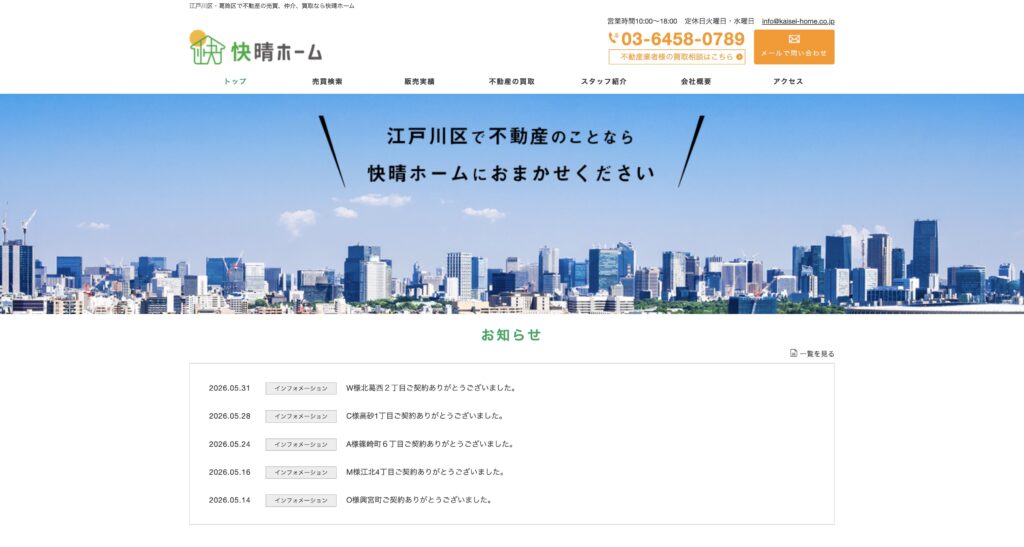
Task: Click the date 2026.05.14
Action: coord(229,500)
